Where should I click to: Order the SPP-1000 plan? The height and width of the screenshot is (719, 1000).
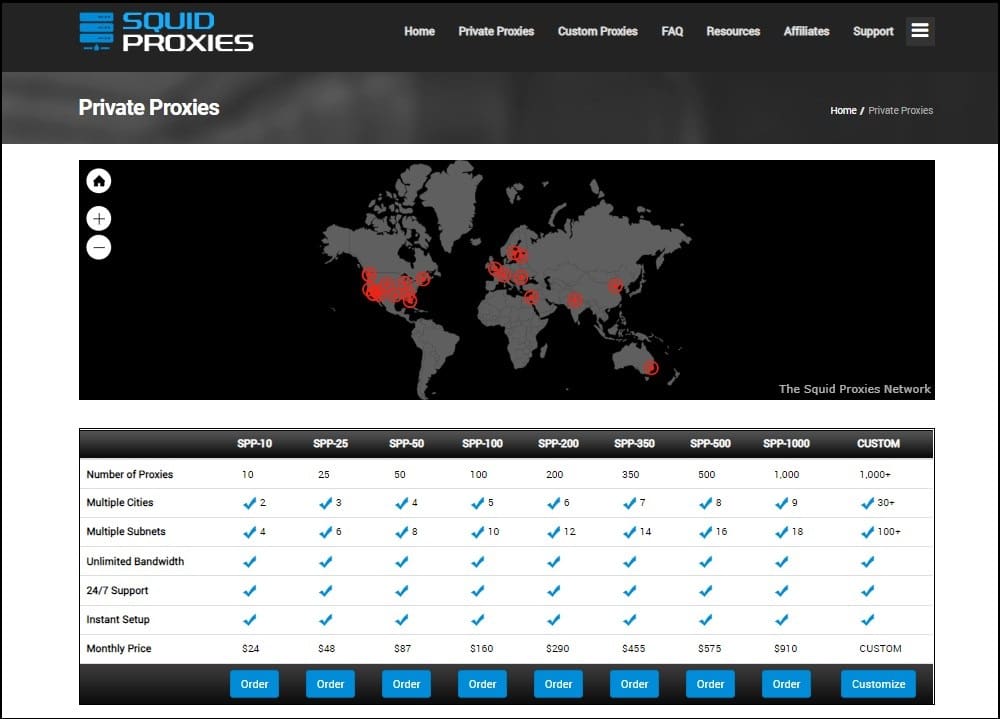(x=786, y=684)
